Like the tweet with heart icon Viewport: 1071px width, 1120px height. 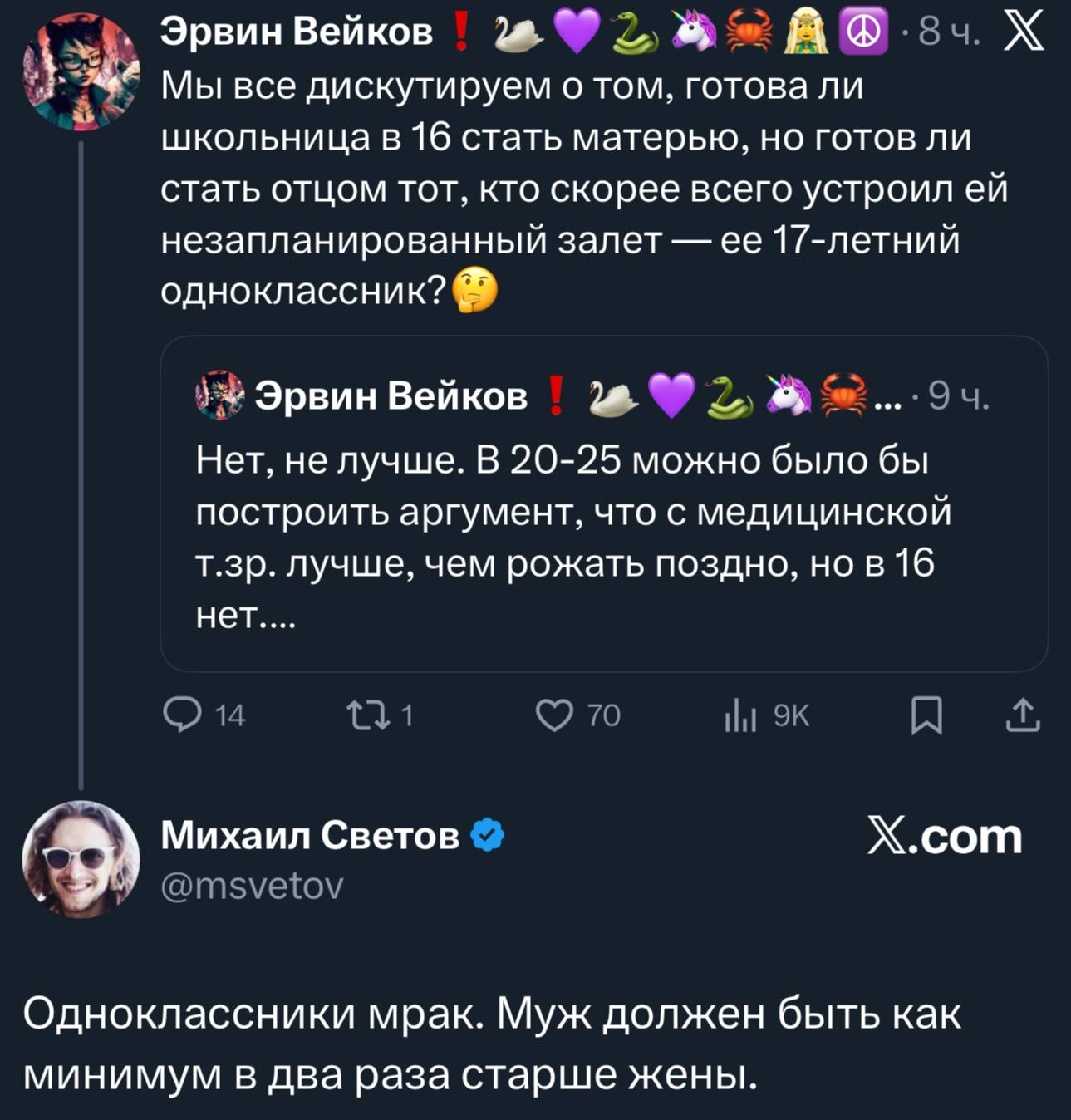pyautogui.click(x=554, y=715)
